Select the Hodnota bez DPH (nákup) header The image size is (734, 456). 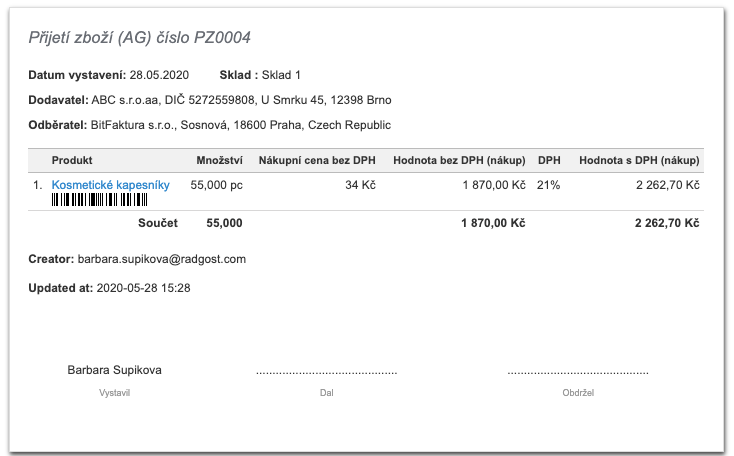point(459,160)
